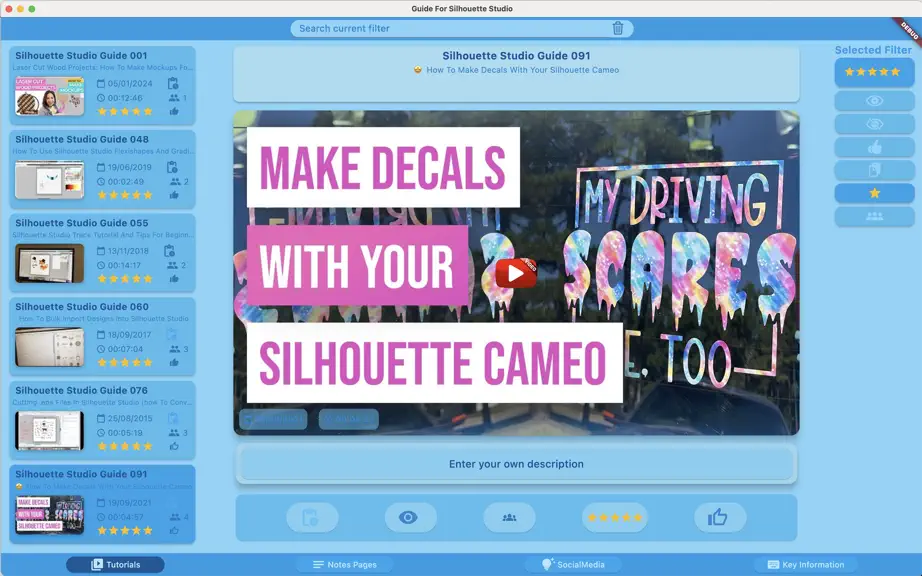Toggle the crossed-out eye unwatched filter
This screenshot has width=922, height=576.
(x=874, y=124)
